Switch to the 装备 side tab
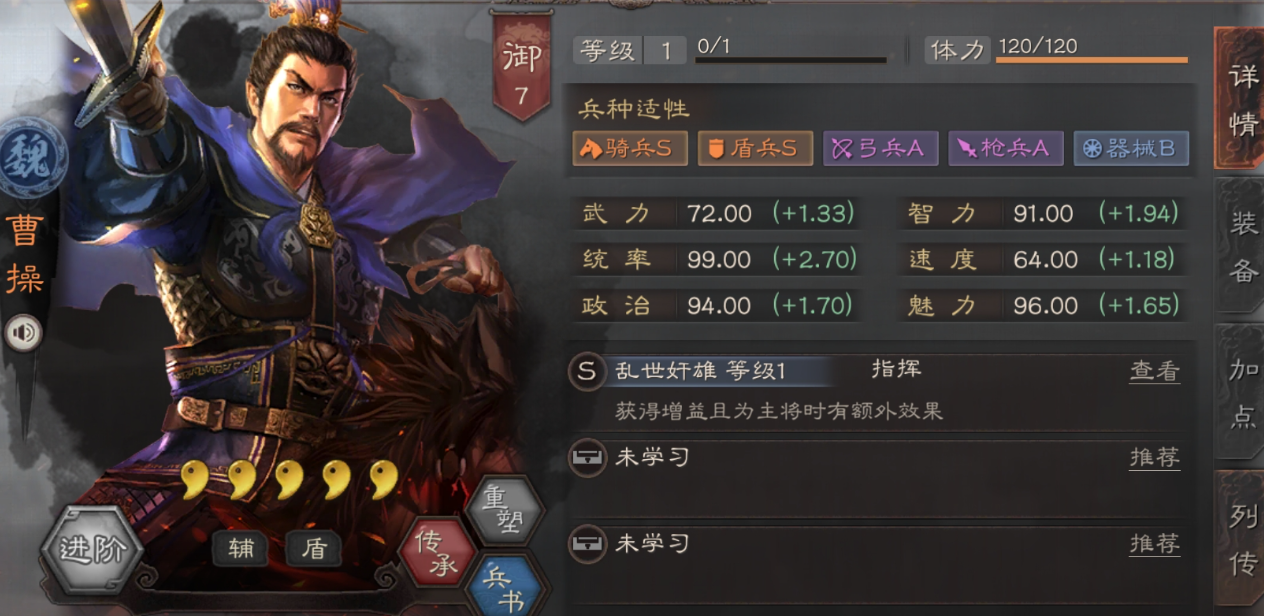 tap(1241, 248)
